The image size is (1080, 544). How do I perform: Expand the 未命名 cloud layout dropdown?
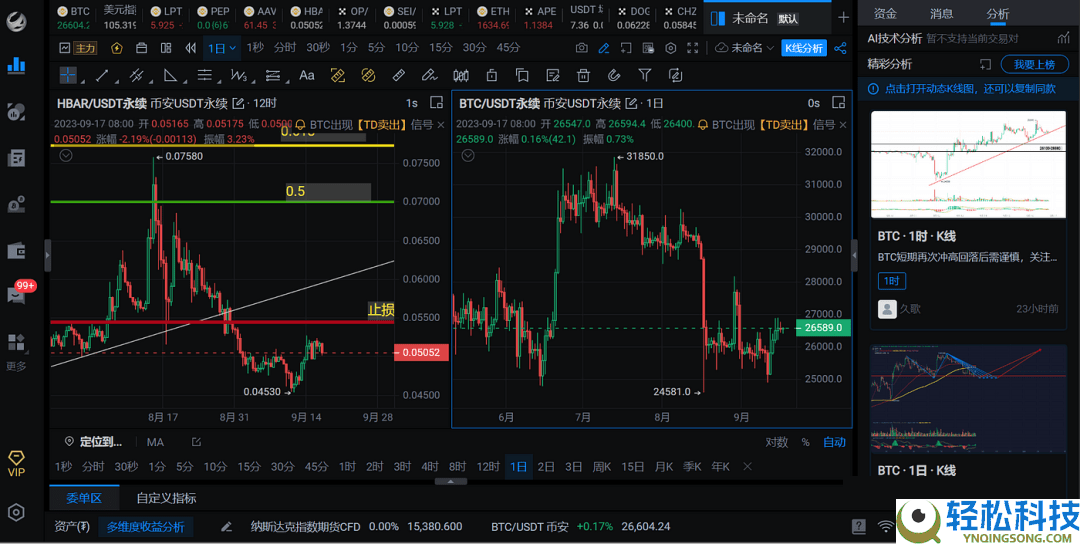click(x=746, y=48)
